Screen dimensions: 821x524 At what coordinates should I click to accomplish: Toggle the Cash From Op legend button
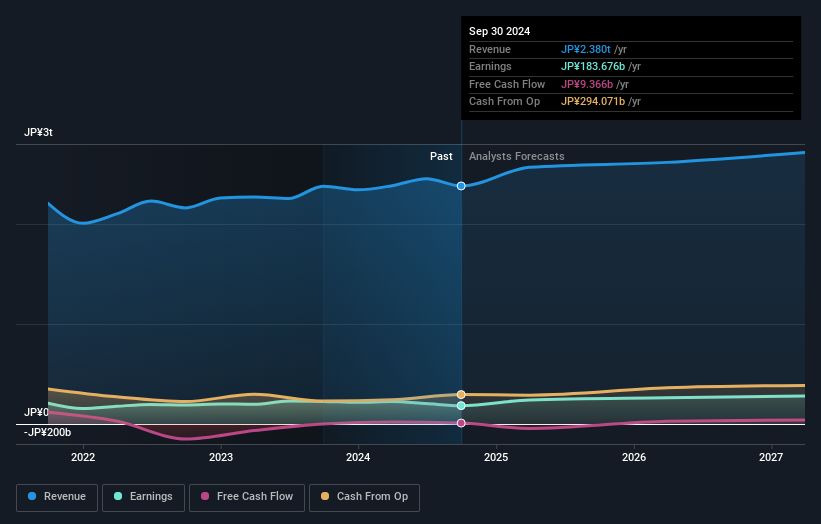[364, 497]
